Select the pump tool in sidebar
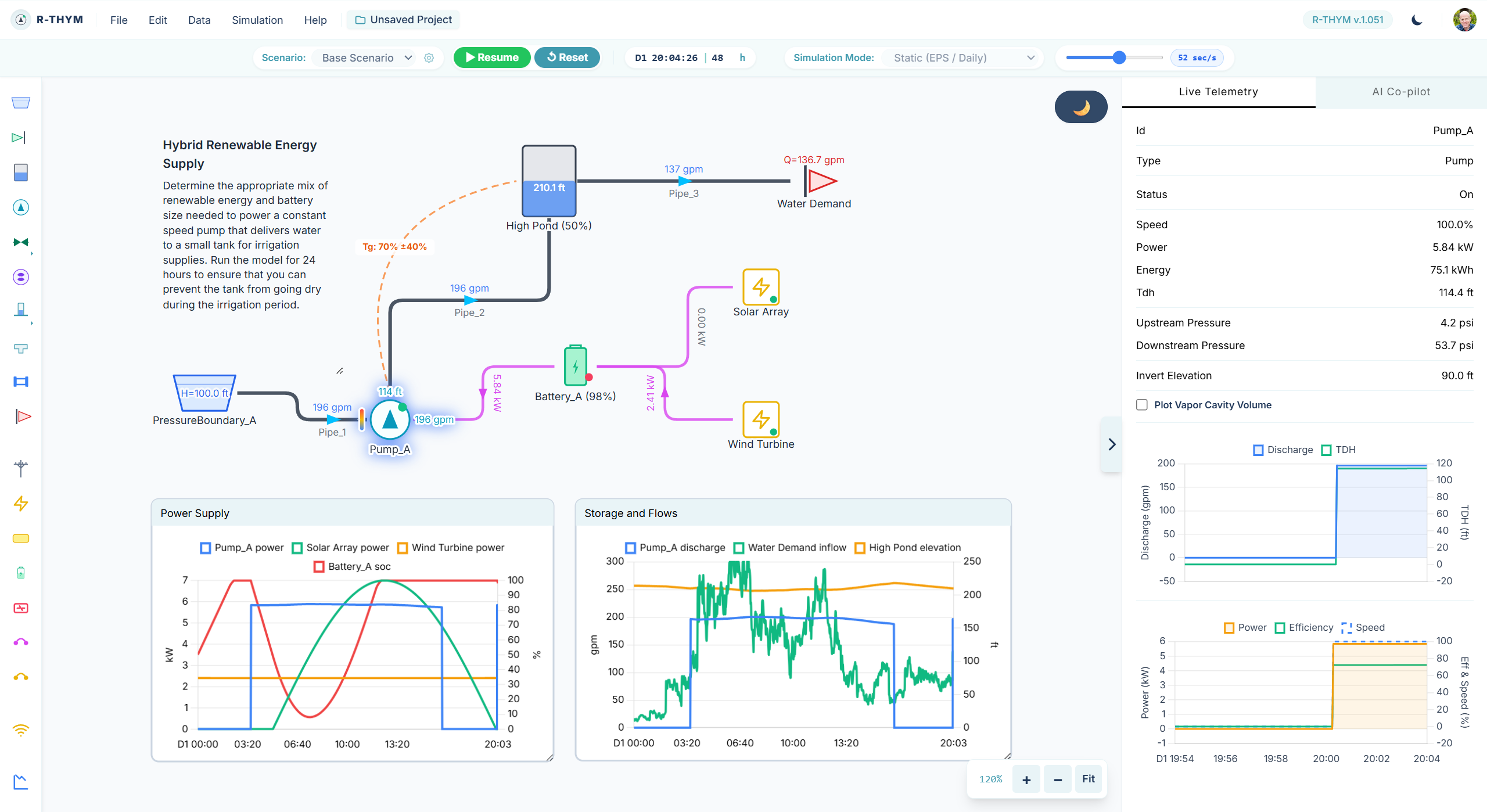The image size is (1487, 812). click(21, 207)
